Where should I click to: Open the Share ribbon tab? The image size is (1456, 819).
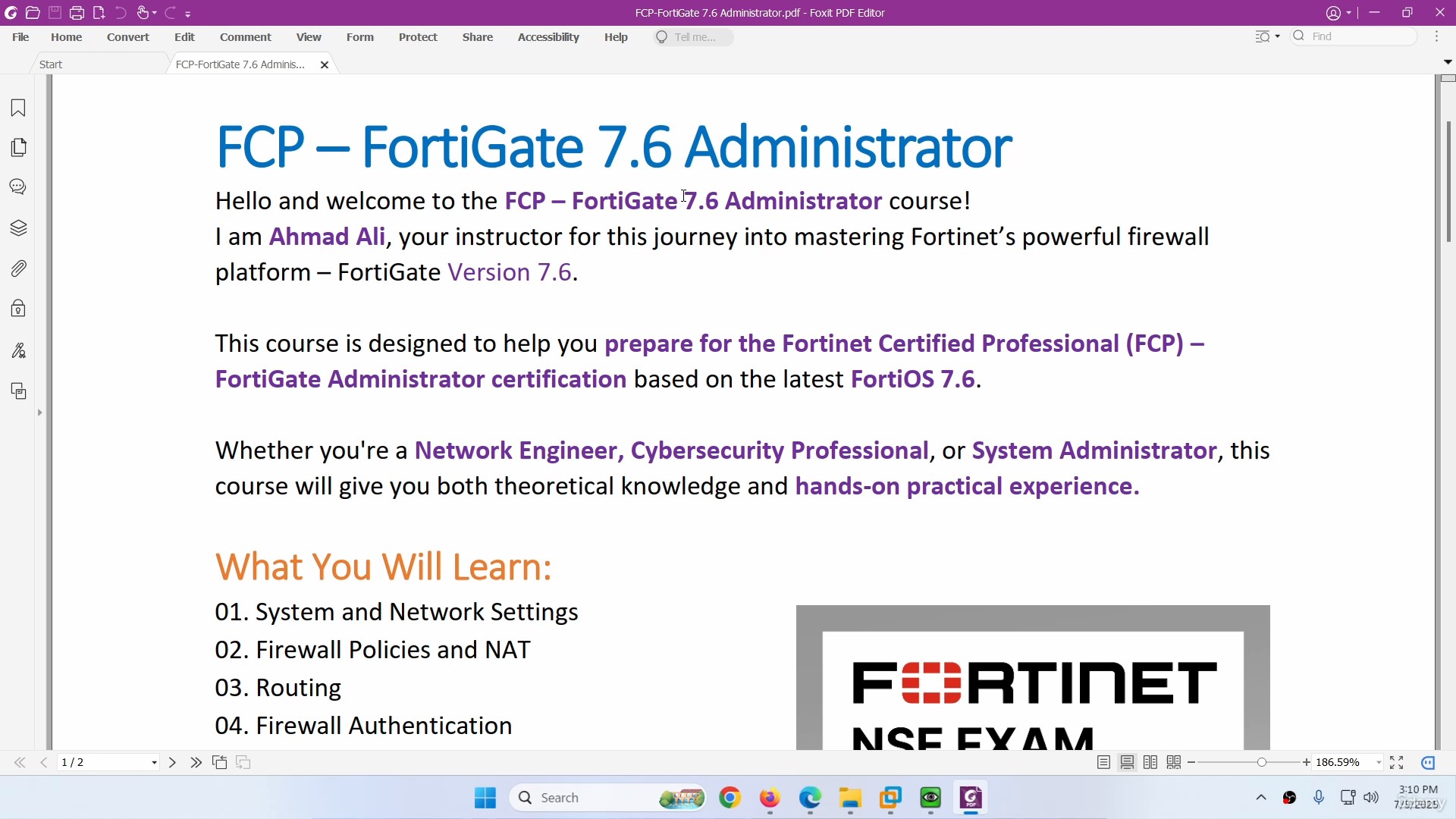coord(478,37)
